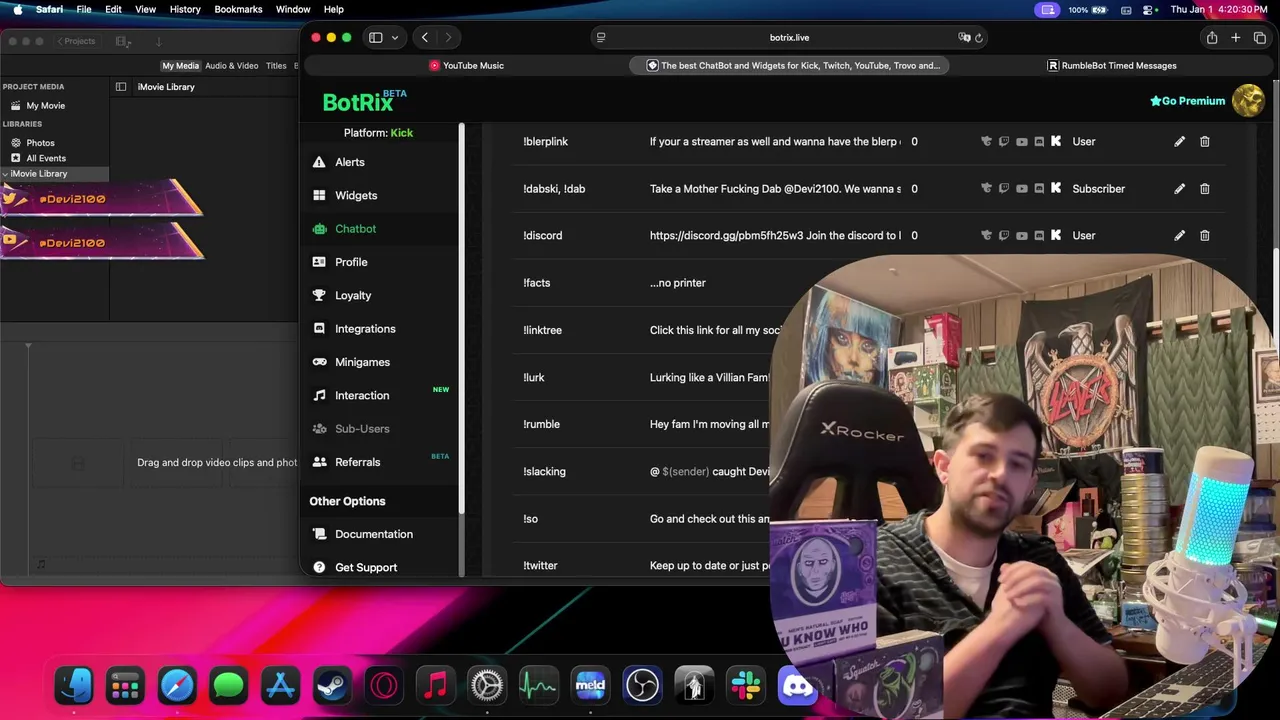
Task: Open the Chatbot section
Action: click(x=355, y=228)
